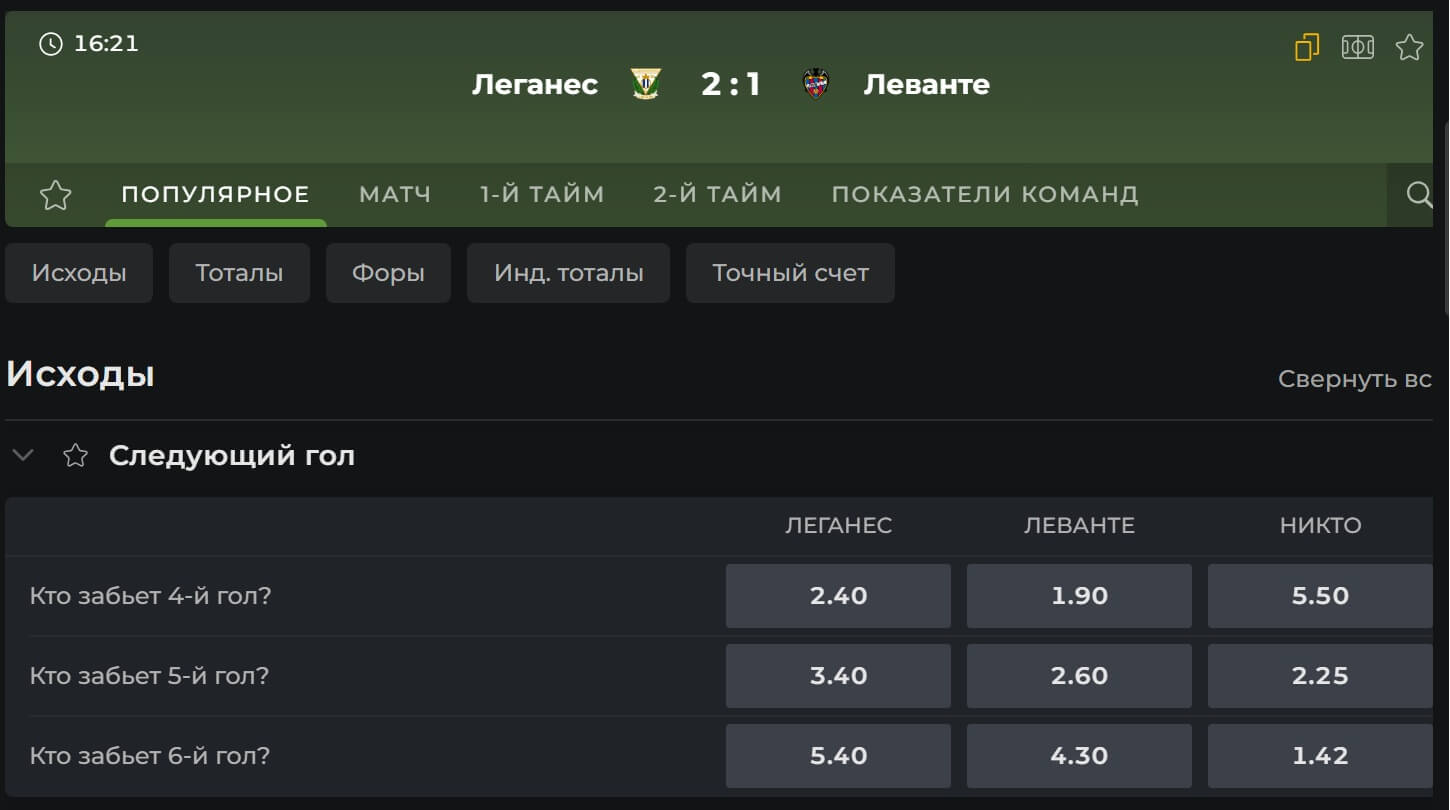Screen dimensions: 1450x810
Task: Add match to favorites with header star
Action: click(x=1409, y=47)
